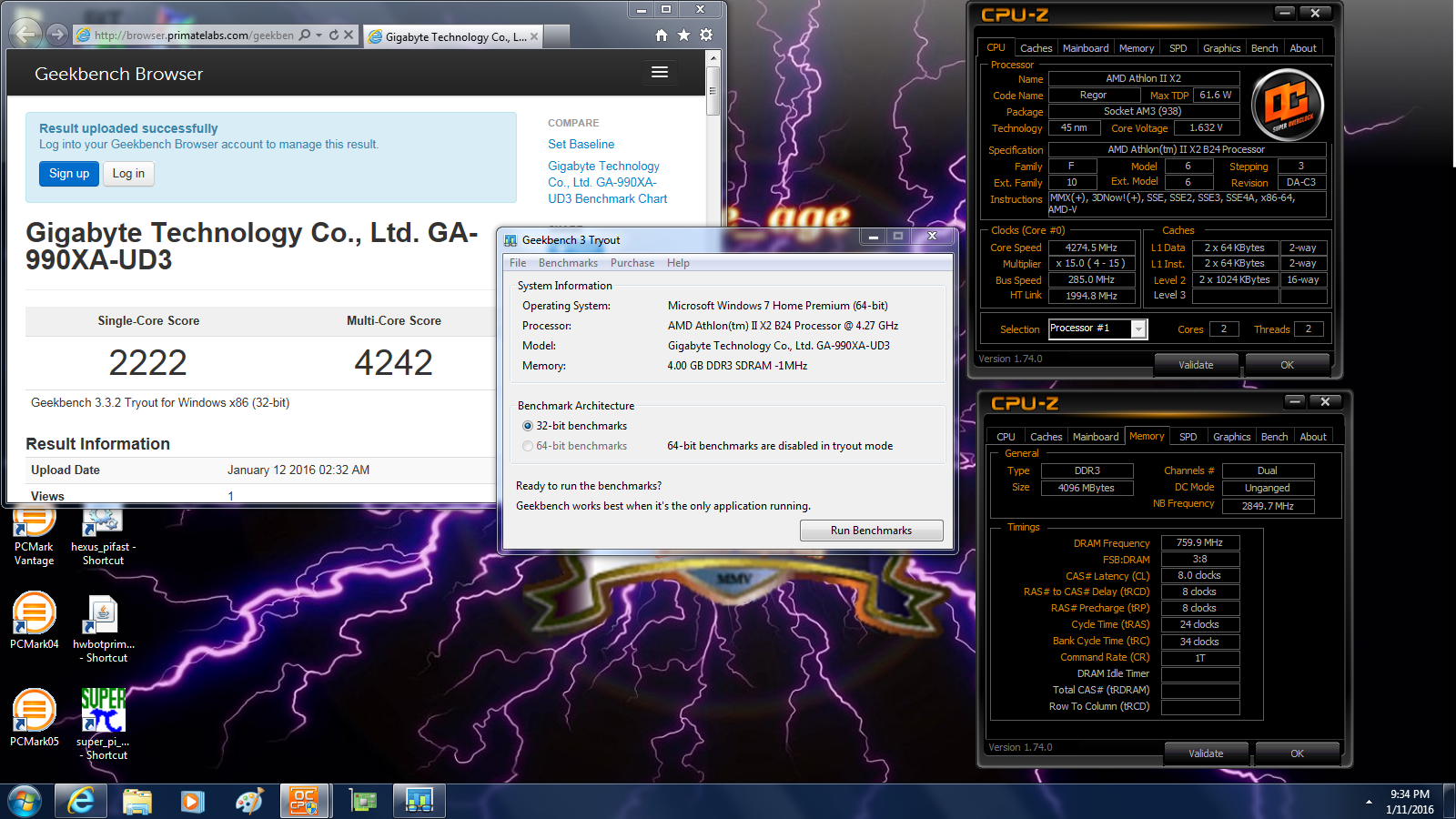This screenshot has height=819, width=1456.
Task: Open address bar dropdown arrow in browser
Action: pyautogui.click(x=319, y=35)
